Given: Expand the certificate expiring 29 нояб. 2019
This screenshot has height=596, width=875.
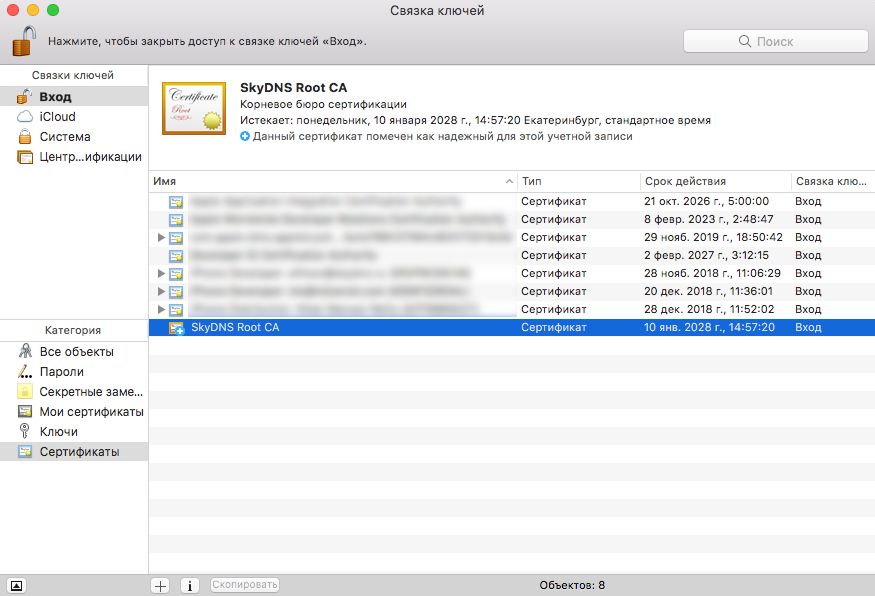Looking at the screenshot, I should [x=161, y=238].
